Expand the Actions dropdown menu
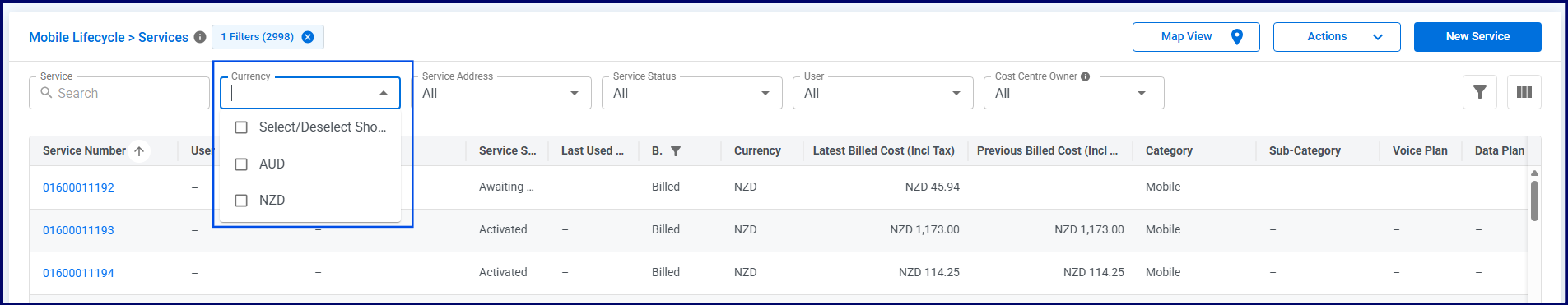This screenshot has height=305, width=1568. tap(1337, 37)
